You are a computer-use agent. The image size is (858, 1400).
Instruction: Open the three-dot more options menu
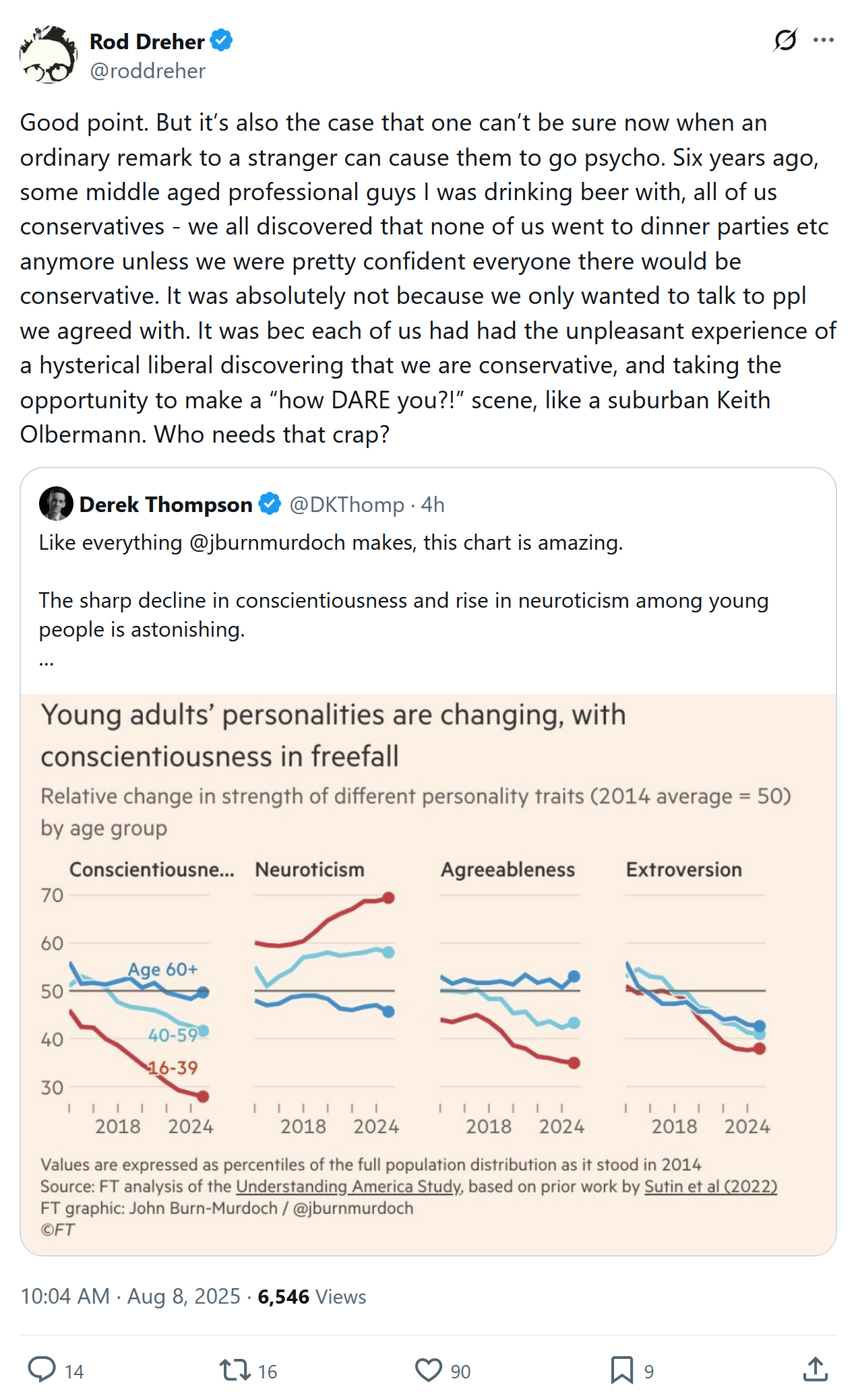click(824, 40)
